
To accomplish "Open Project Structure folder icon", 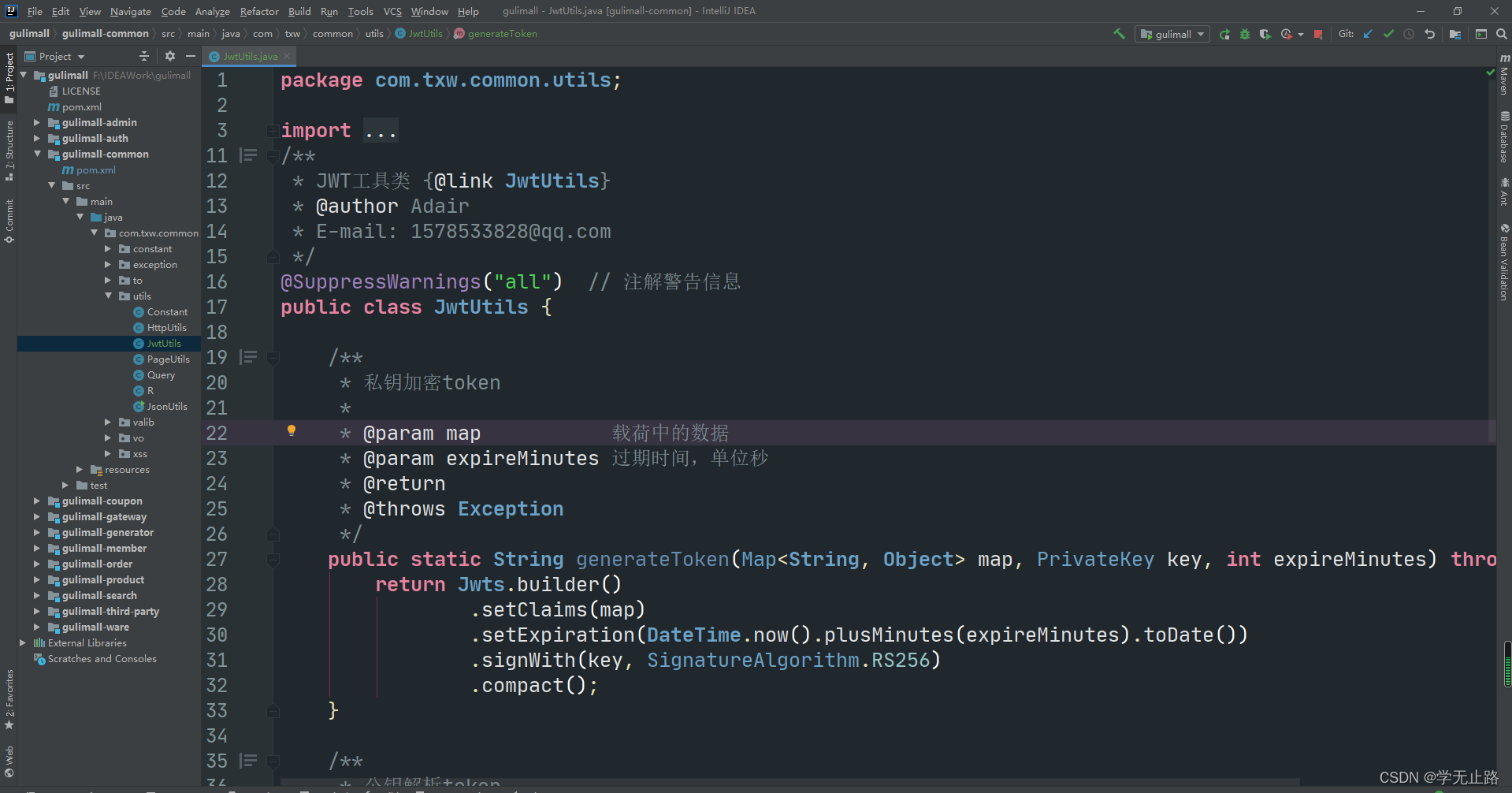I will point(1455,34).
